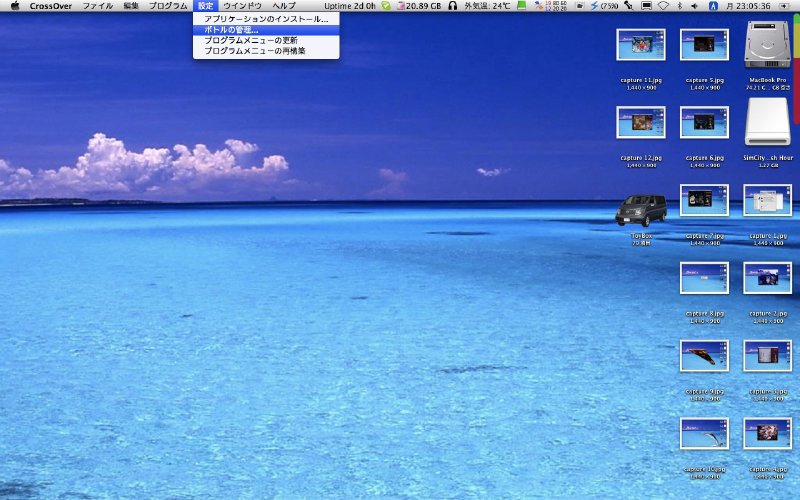800x500 pixels.
Task: Select the capture 5.jpg thumbnail
Action: click(x=704, y=45)
